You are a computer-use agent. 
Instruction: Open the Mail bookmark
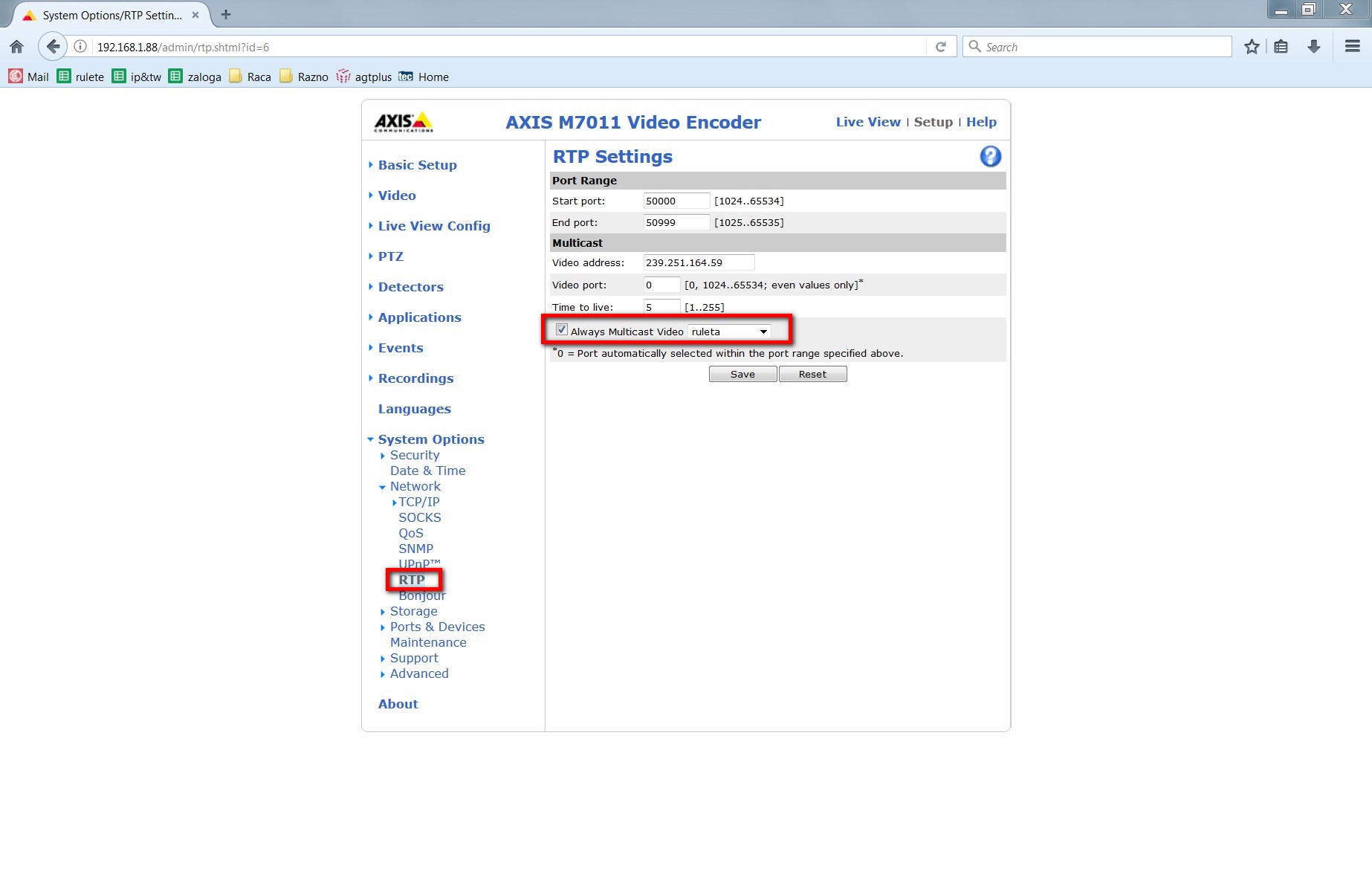28,77
